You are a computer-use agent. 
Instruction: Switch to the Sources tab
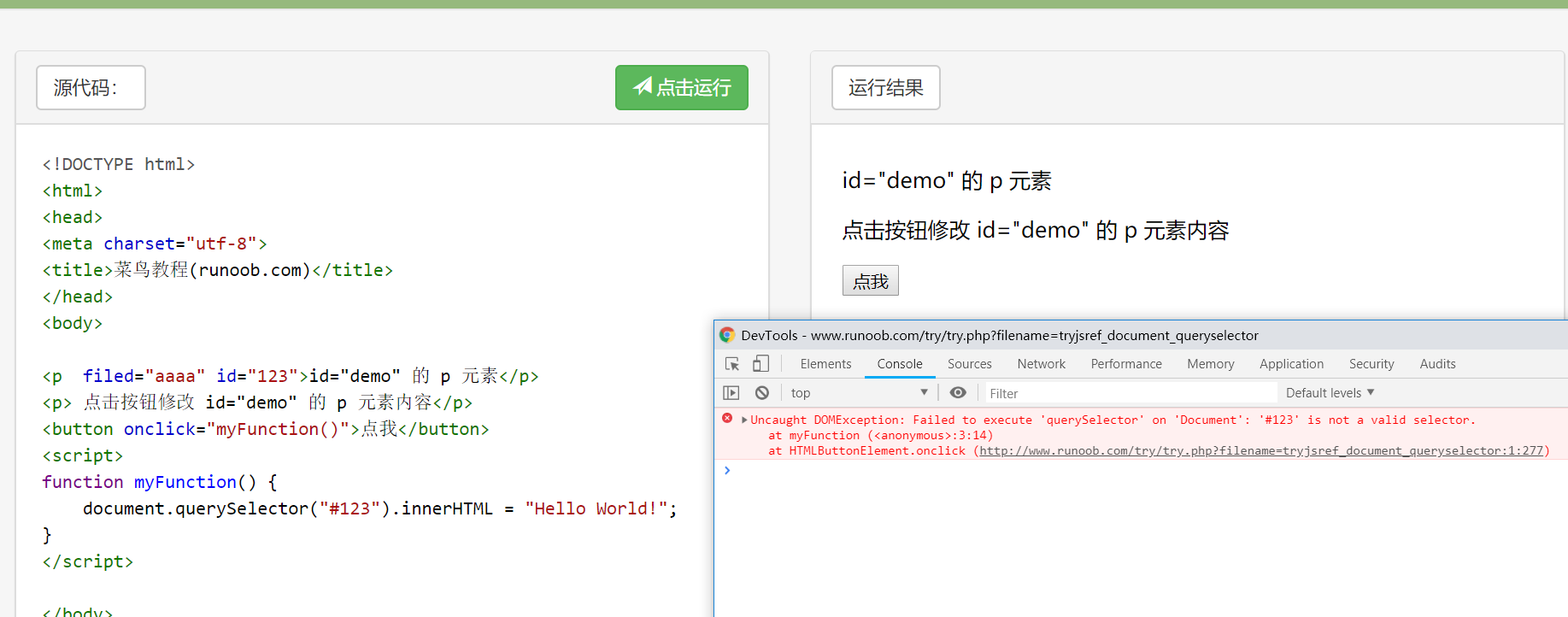click(970, 364)
